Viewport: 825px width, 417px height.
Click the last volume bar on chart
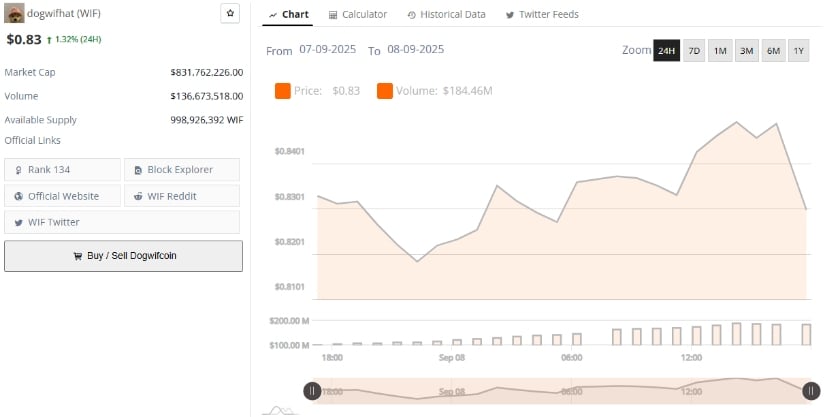(x=806, y=334)
